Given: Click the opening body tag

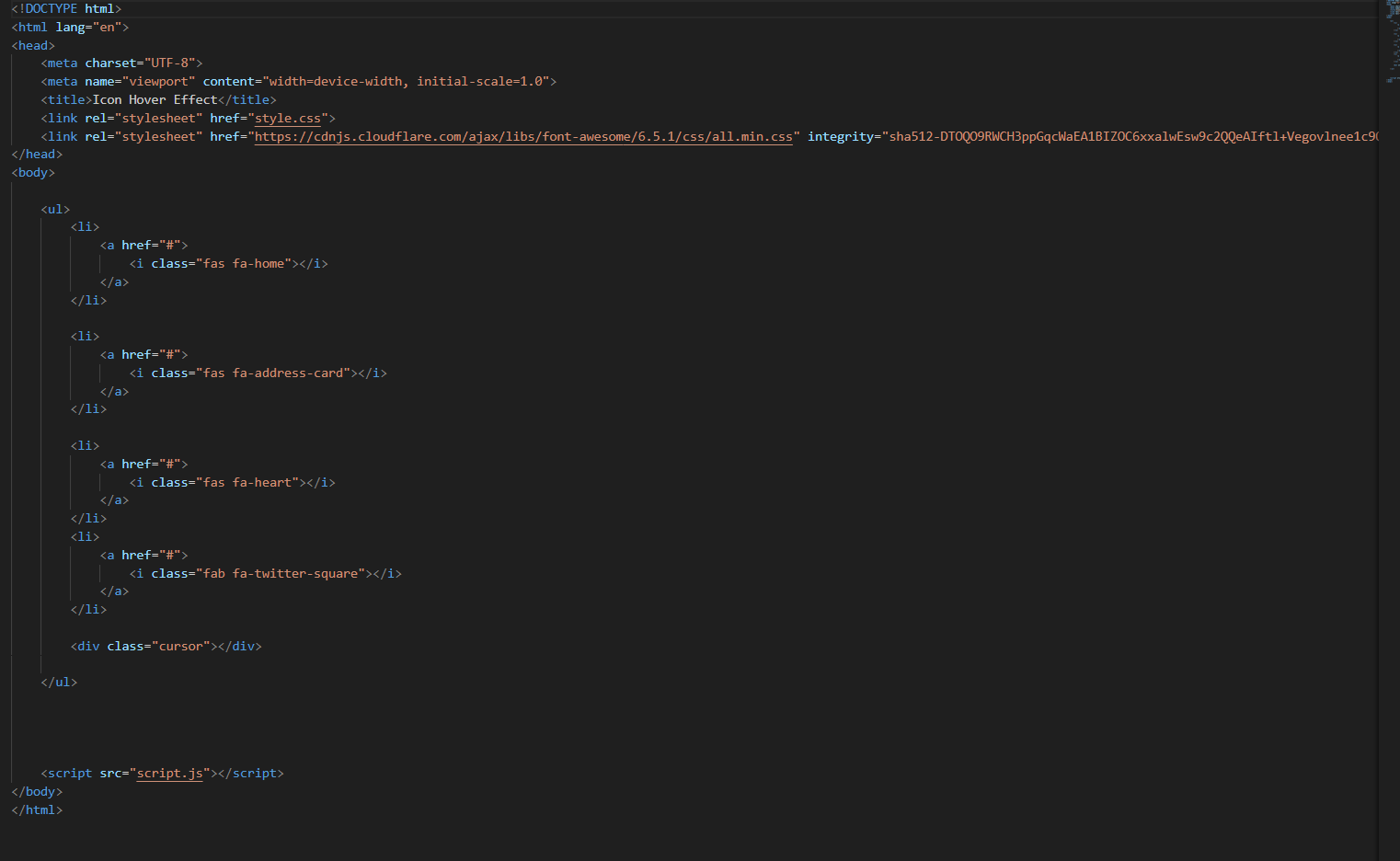Looking at the screenshot, I should coord(33,173).
